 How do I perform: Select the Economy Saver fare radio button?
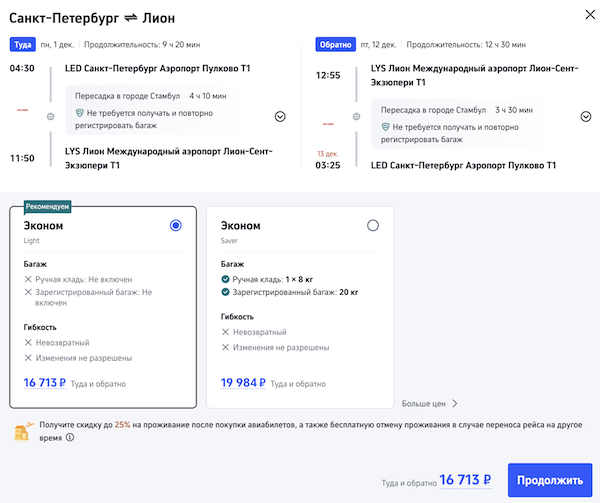[373, 226]
